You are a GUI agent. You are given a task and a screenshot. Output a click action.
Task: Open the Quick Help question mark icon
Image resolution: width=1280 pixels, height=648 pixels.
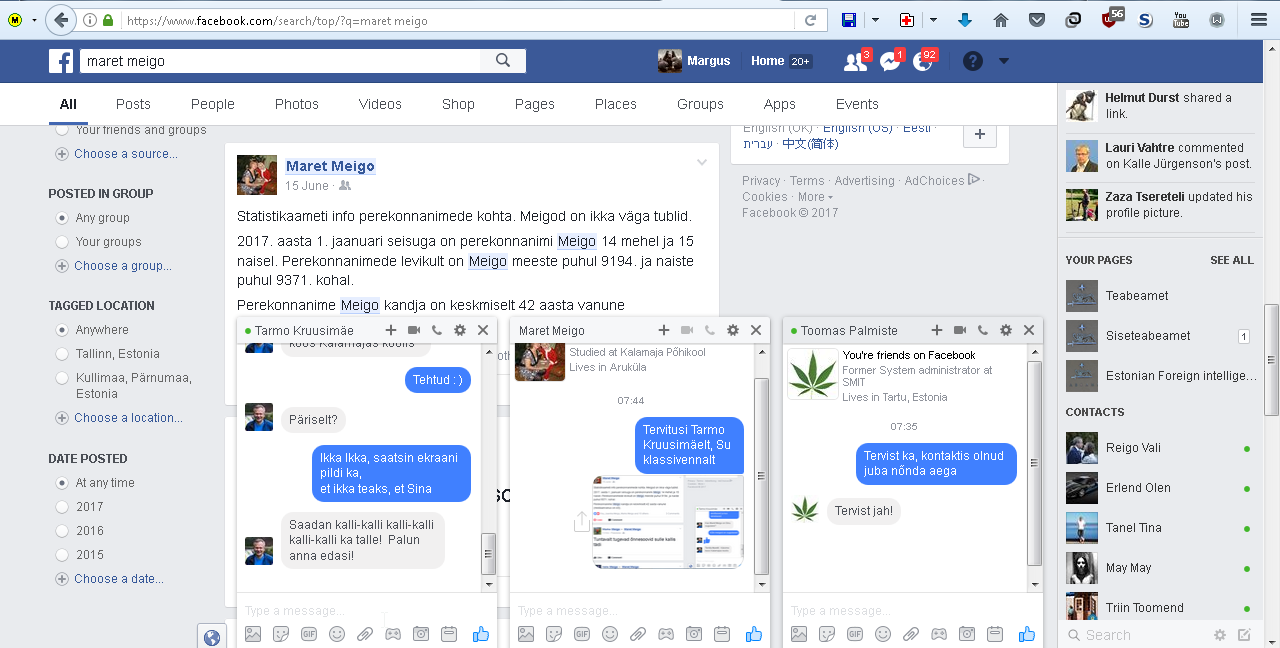pos(972,61)
